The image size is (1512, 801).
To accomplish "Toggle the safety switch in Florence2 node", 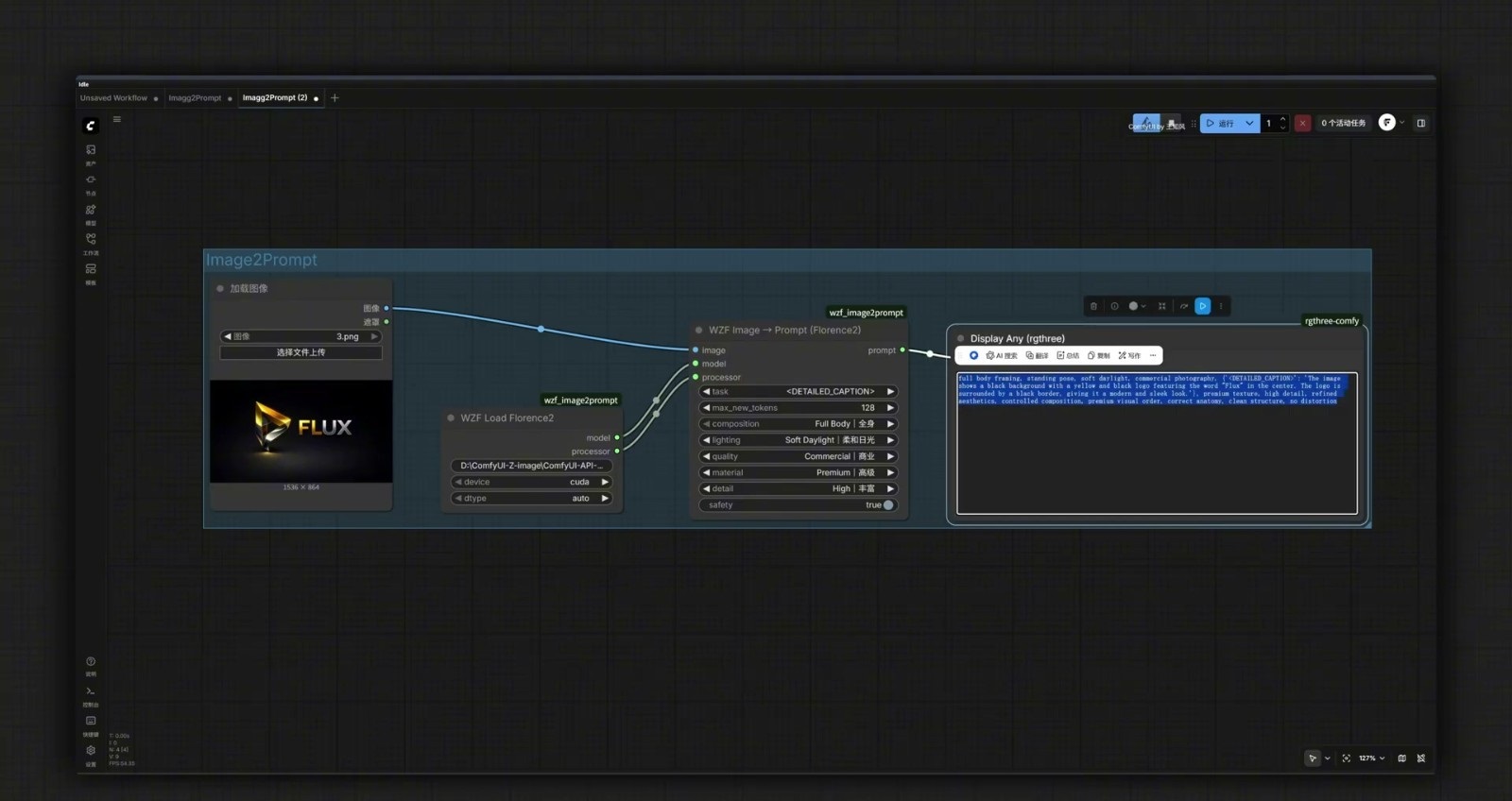I will (886, 505).
